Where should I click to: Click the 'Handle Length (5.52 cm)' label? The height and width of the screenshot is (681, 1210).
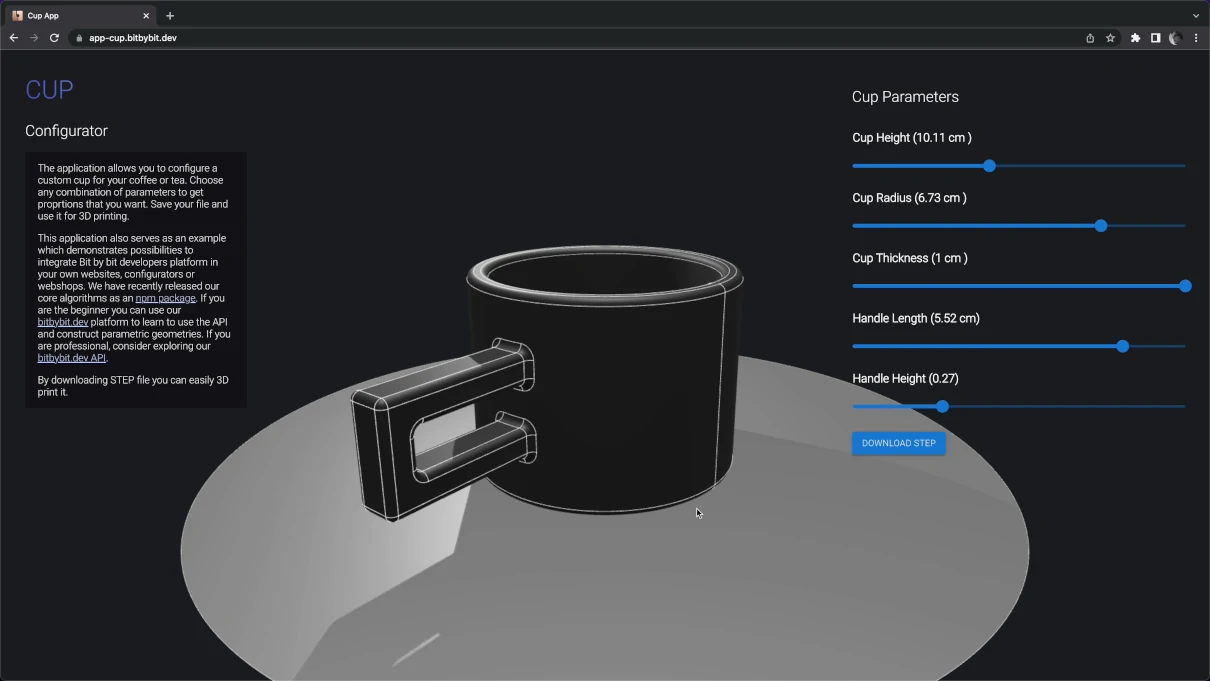pos(916,318)
